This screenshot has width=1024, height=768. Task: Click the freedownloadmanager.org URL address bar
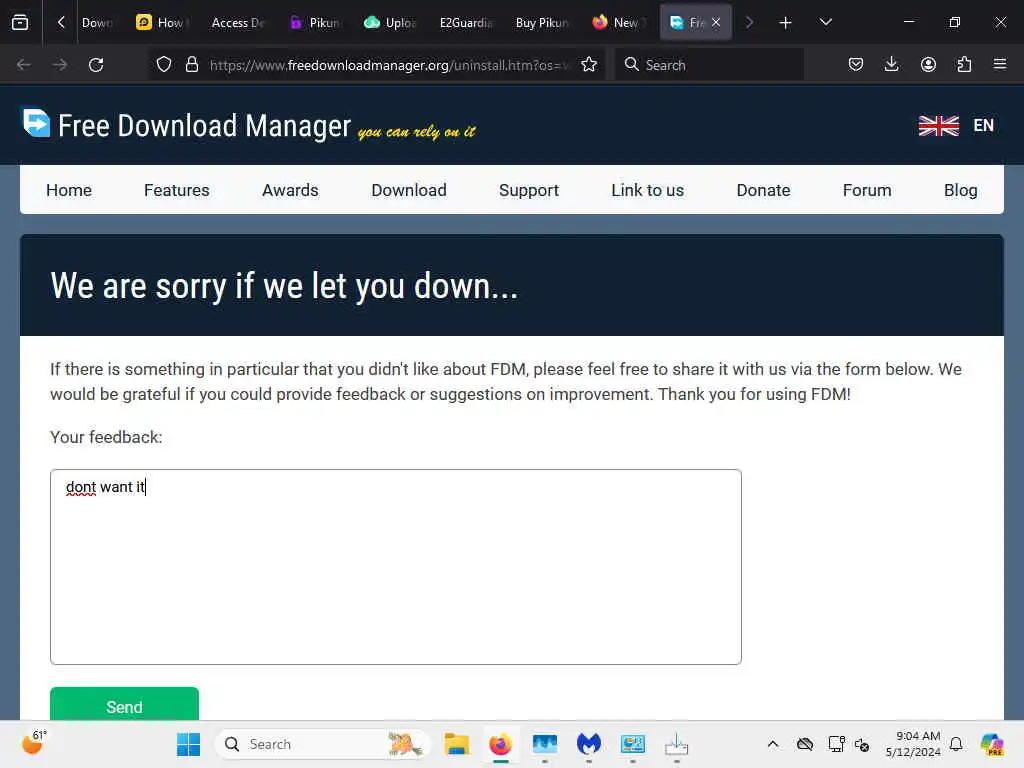point(391,65)
